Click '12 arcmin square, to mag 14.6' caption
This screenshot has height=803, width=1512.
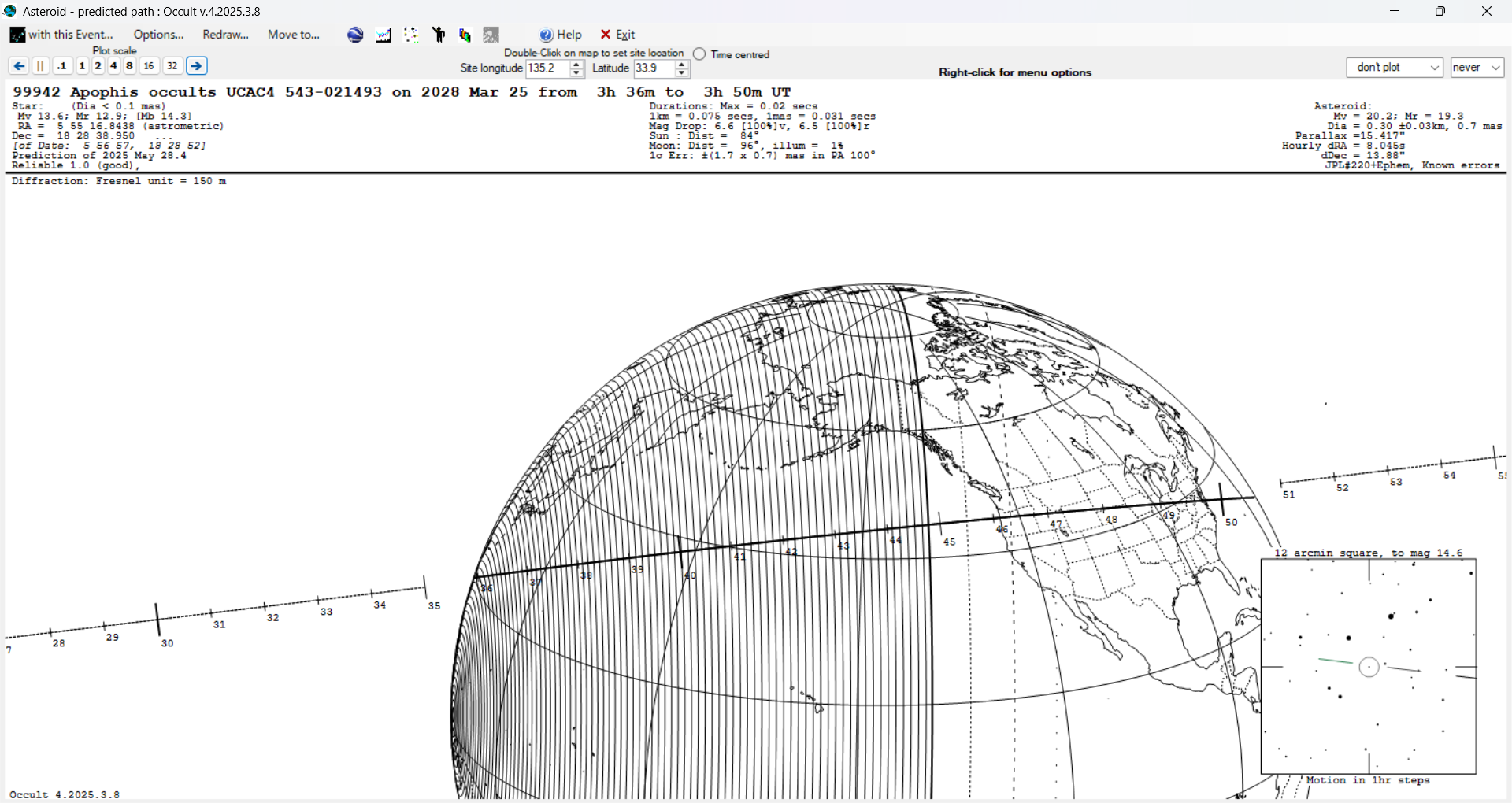tap(1369, 553)
